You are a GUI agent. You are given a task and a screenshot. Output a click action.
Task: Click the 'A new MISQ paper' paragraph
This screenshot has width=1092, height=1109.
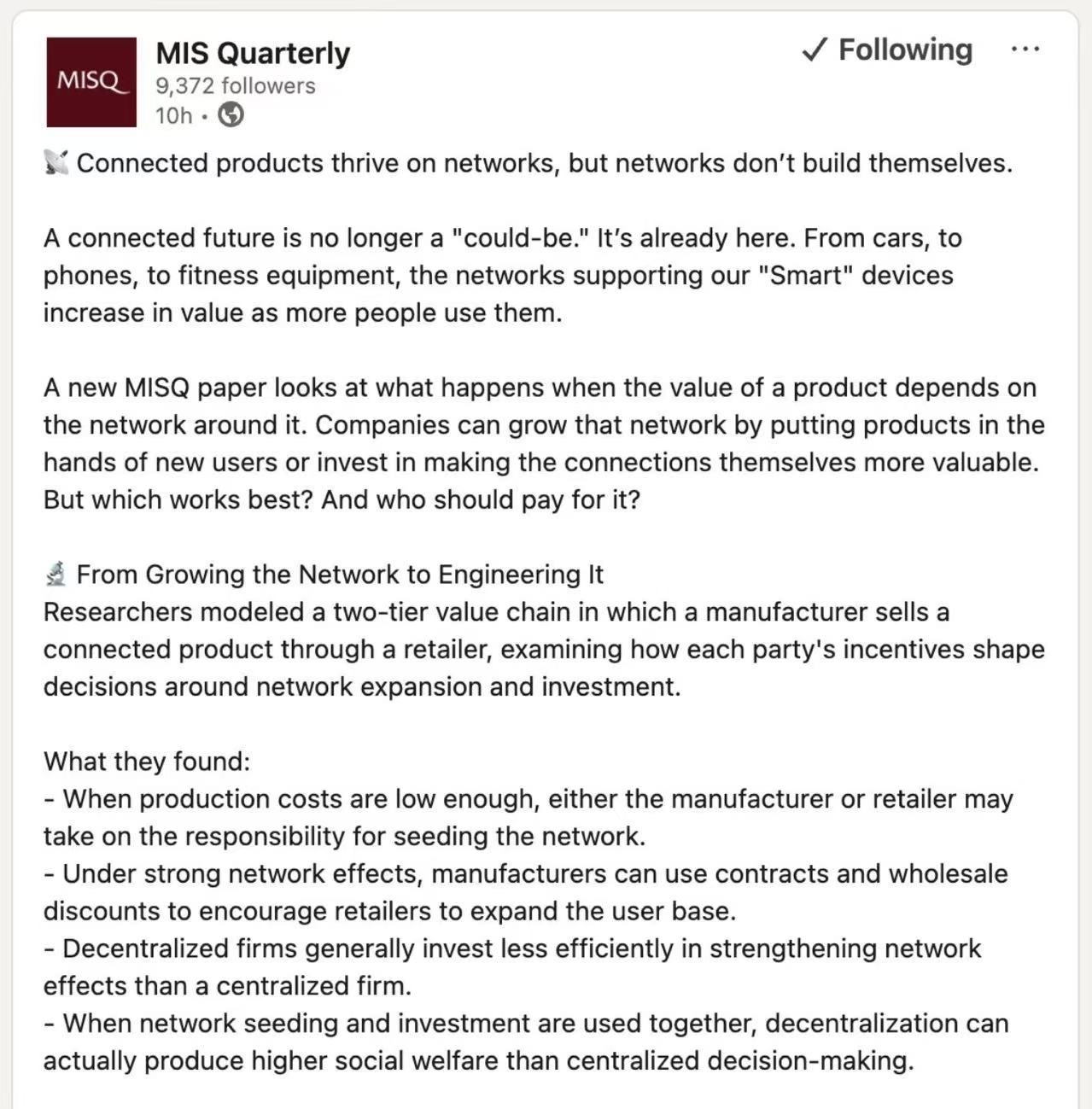(x=544, y=443)
